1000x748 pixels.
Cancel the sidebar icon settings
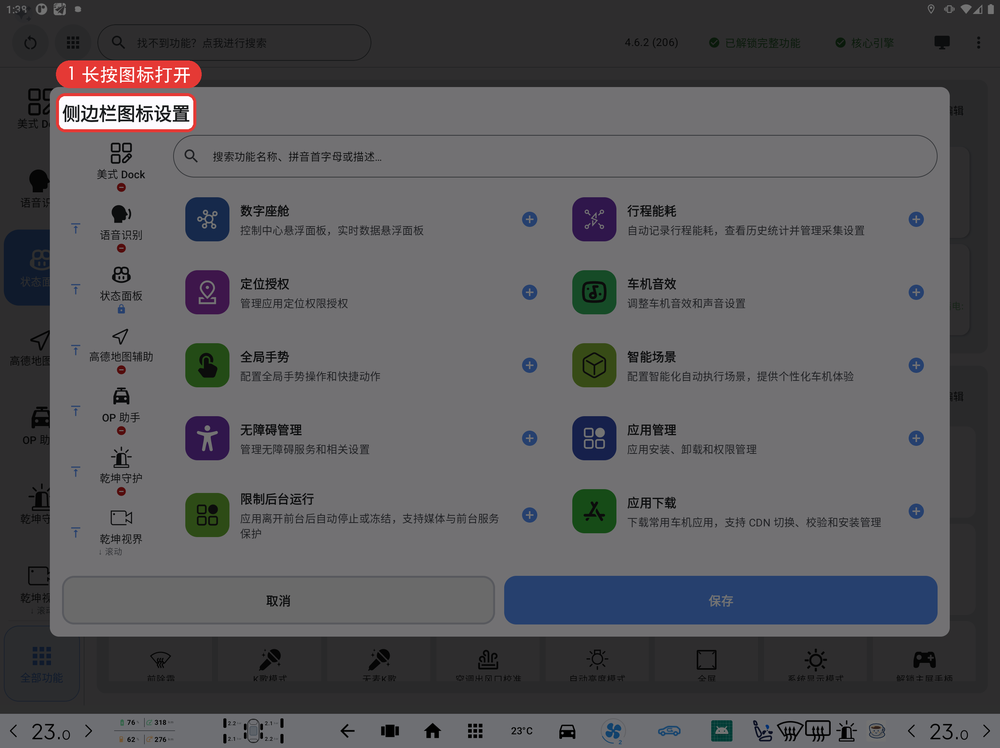278,601
